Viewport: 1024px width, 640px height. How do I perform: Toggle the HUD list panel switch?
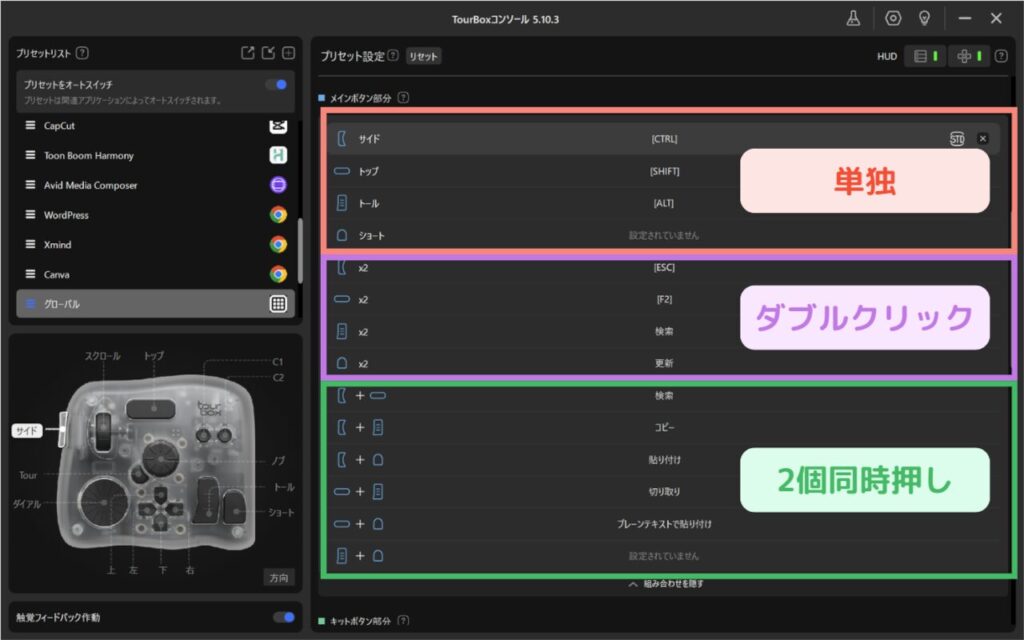click(x=926, y=56)
